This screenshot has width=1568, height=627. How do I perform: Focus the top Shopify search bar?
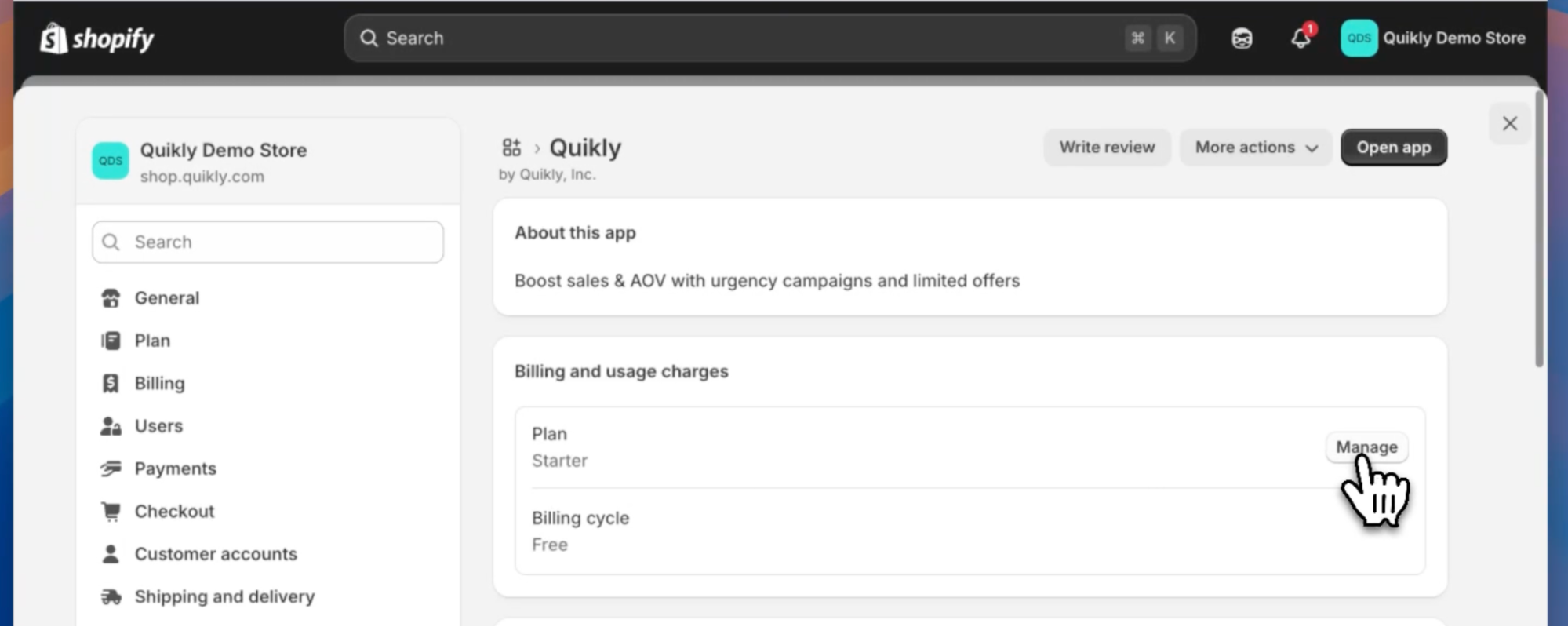coord(769,38)
